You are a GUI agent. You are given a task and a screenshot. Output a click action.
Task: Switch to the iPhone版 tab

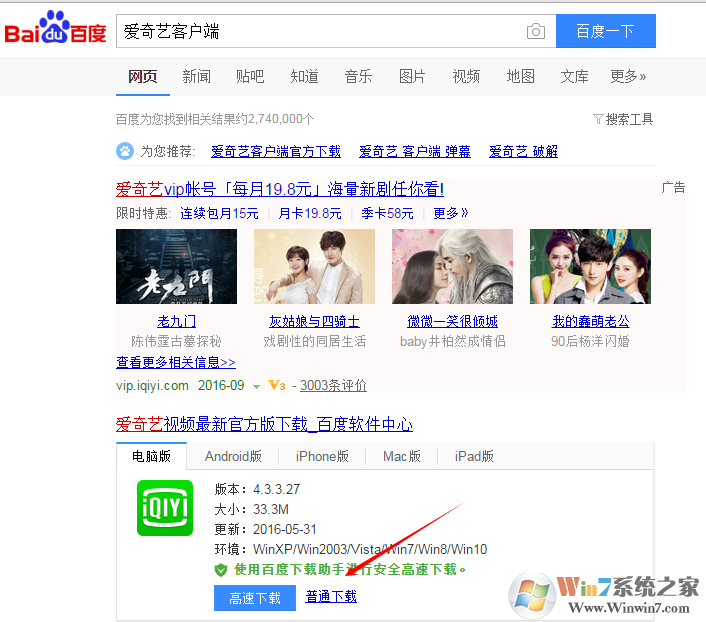pos(322,456)
